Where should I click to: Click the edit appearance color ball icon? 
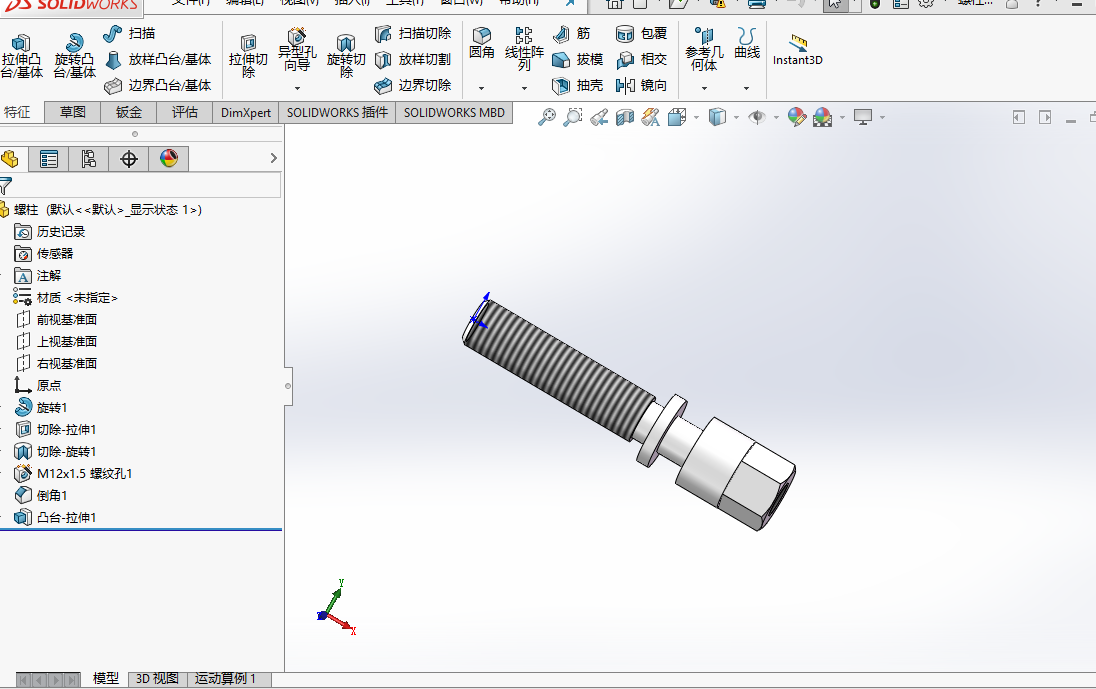[x=797, y=117]
